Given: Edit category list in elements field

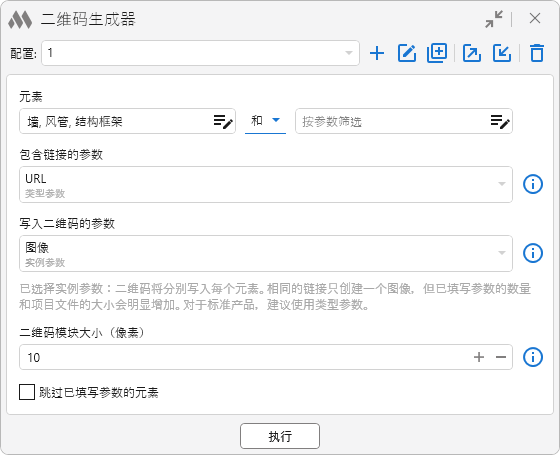Looking at the screenshot, I should coord(223,121).
